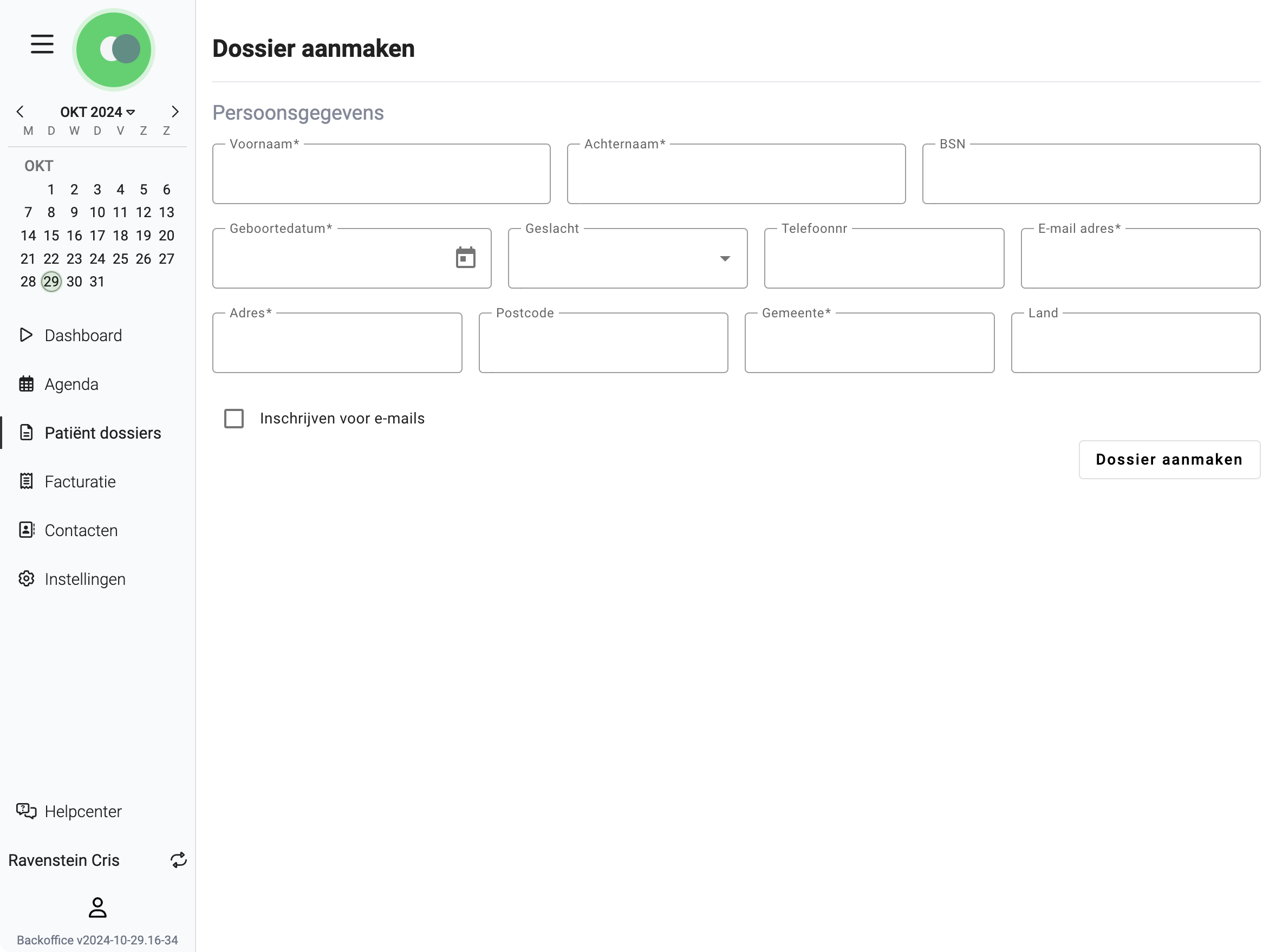This screenshot has height=952, width=1276.
Task: Open the date picker calendar icon
Action: 465,258
